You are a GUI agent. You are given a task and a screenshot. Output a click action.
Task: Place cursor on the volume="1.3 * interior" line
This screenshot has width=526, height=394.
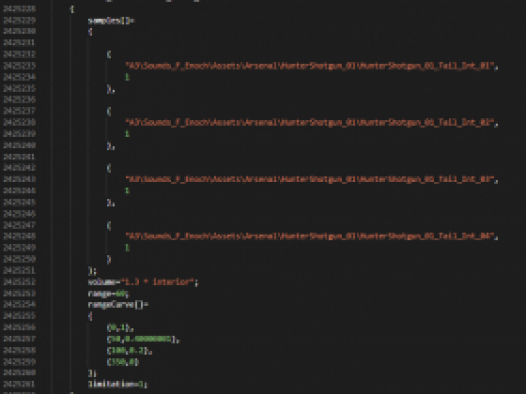click(x=143, y=282)
